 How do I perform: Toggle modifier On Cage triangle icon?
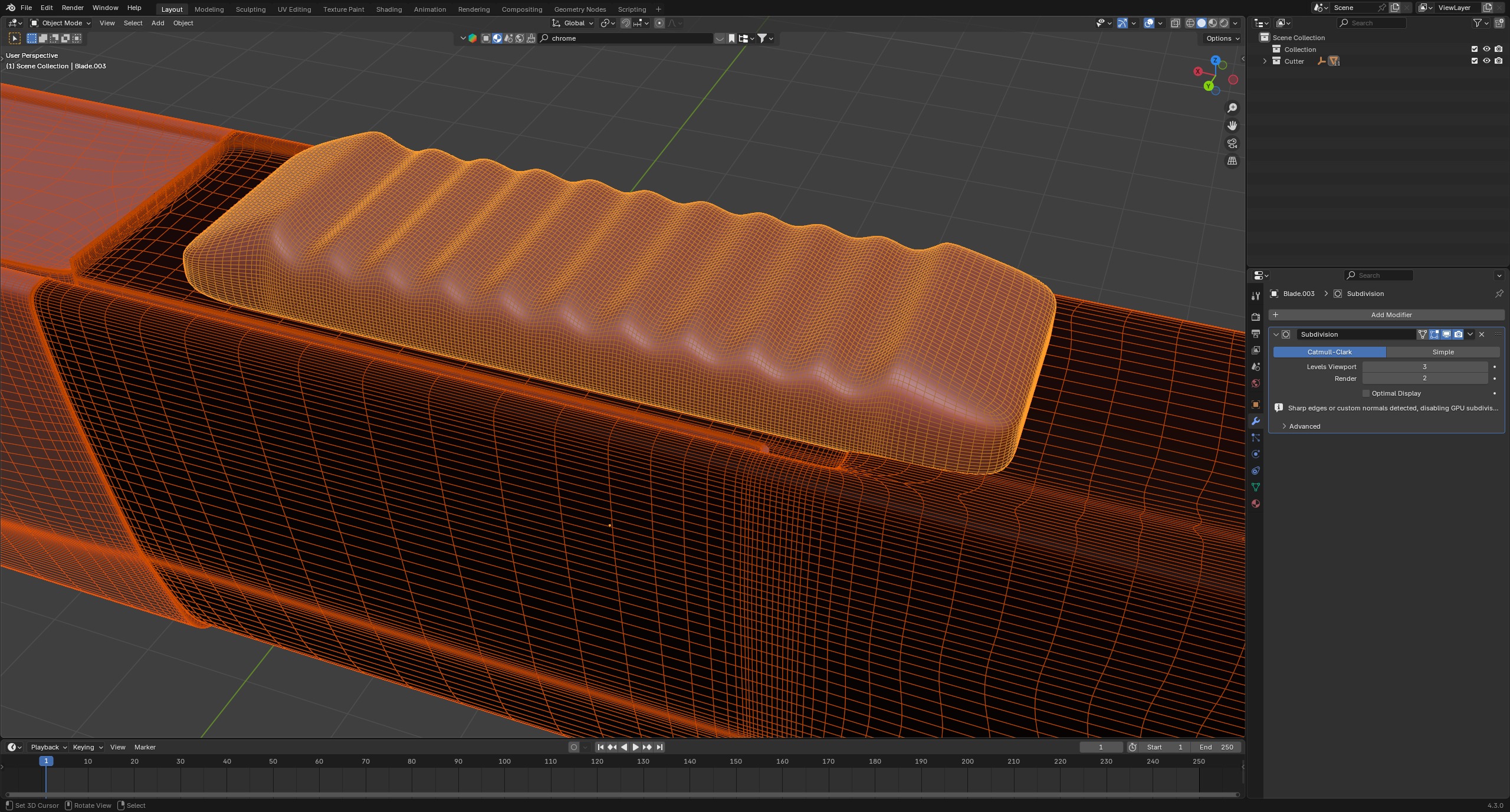pyautogui.click(x=1423, y=334)
